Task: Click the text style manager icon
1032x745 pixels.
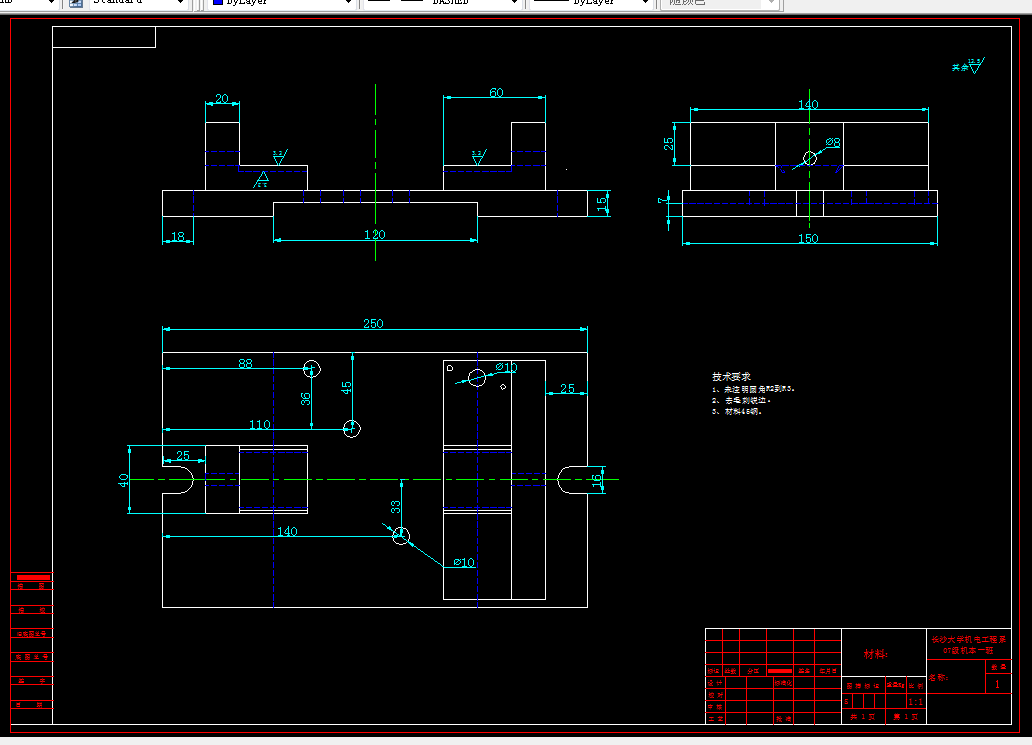Action: click(76, 3)
